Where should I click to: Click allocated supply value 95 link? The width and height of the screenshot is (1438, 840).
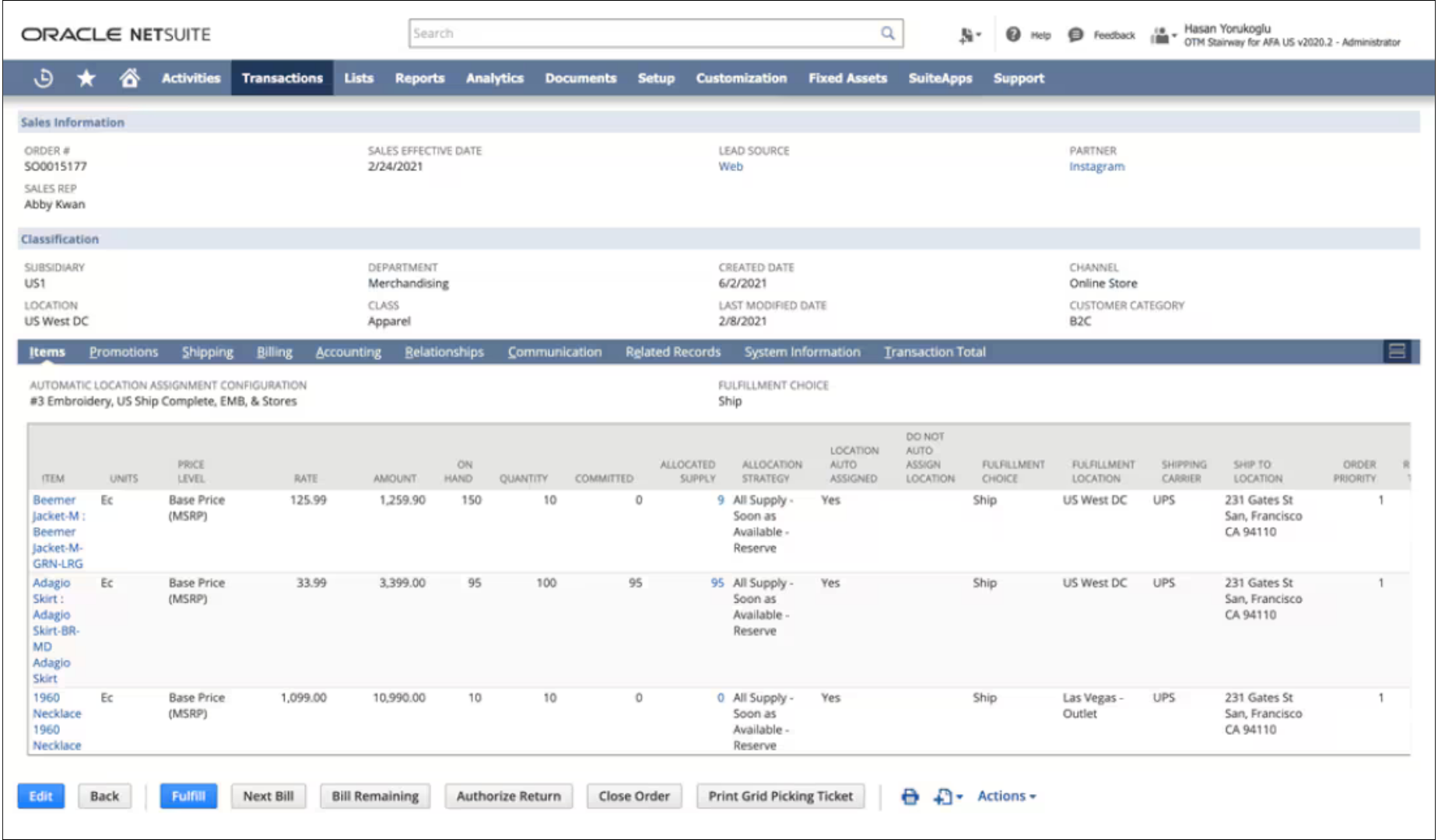[x=717, y=583]
